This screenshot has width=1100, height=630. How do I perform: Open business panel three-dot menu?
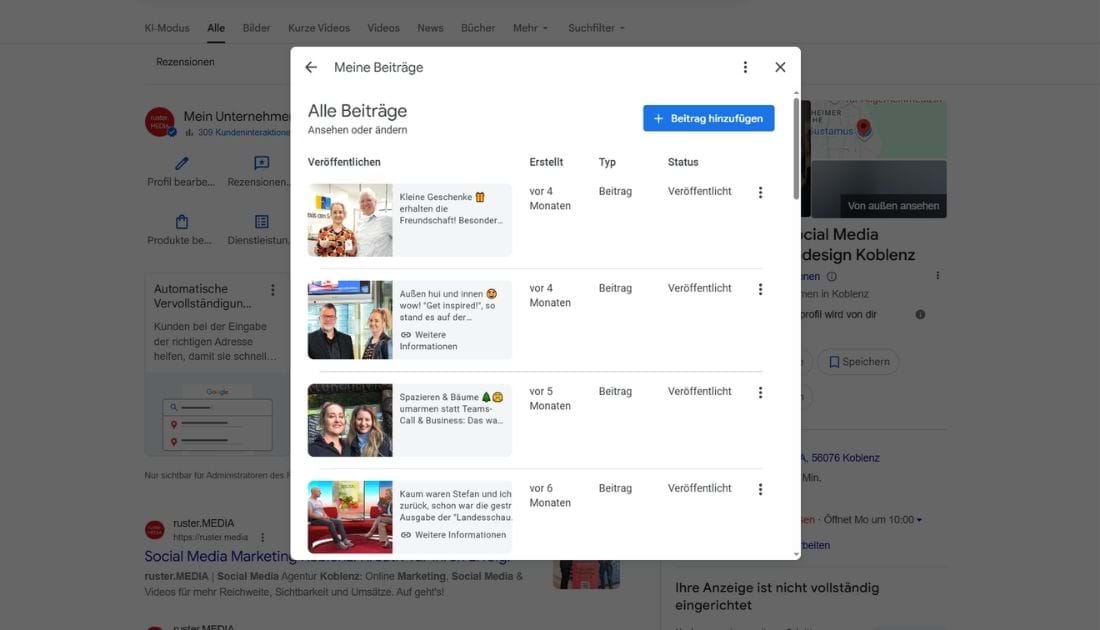click(x=937, y=276)
